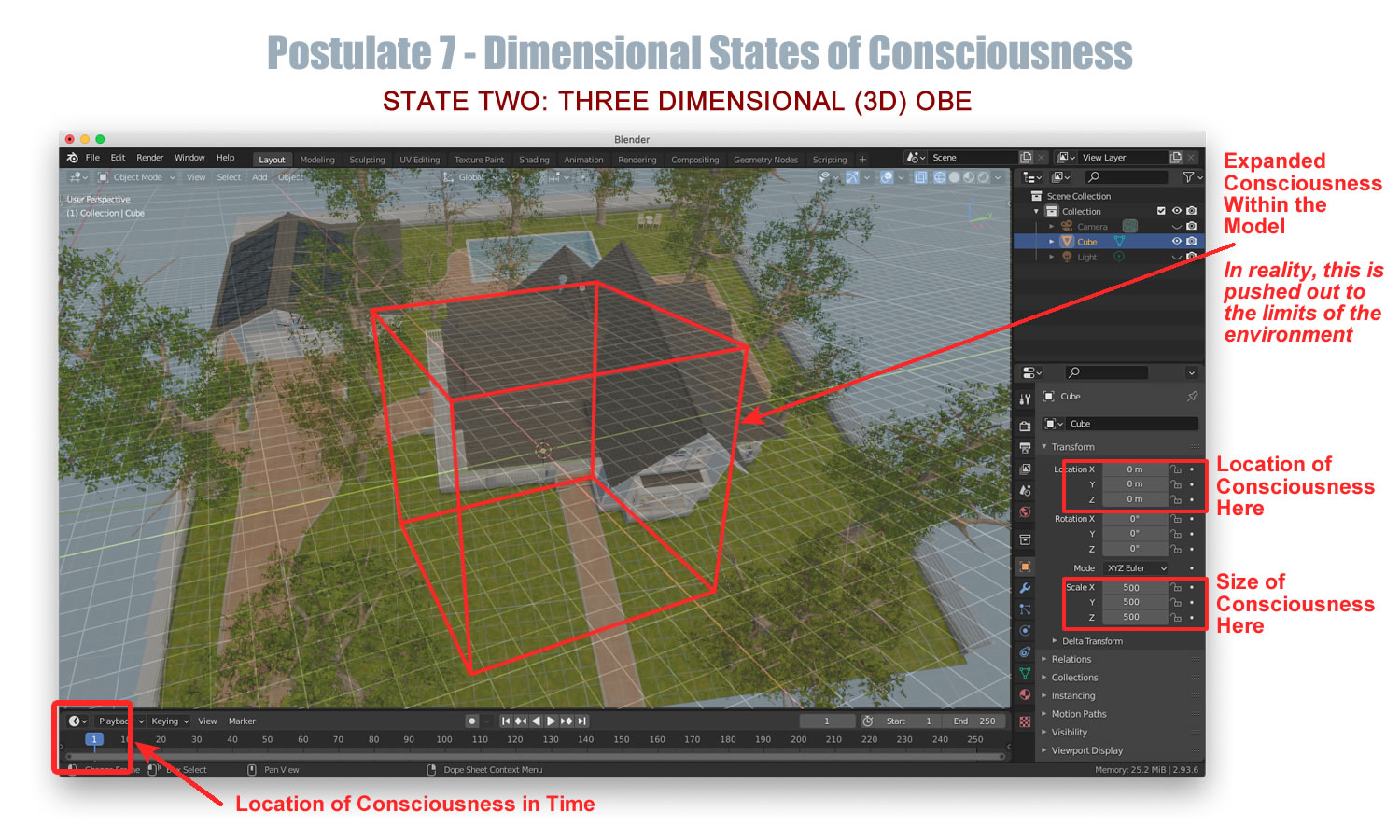
Task: Open the Playback dropdown in the timeline
Action: click(117, 721)
